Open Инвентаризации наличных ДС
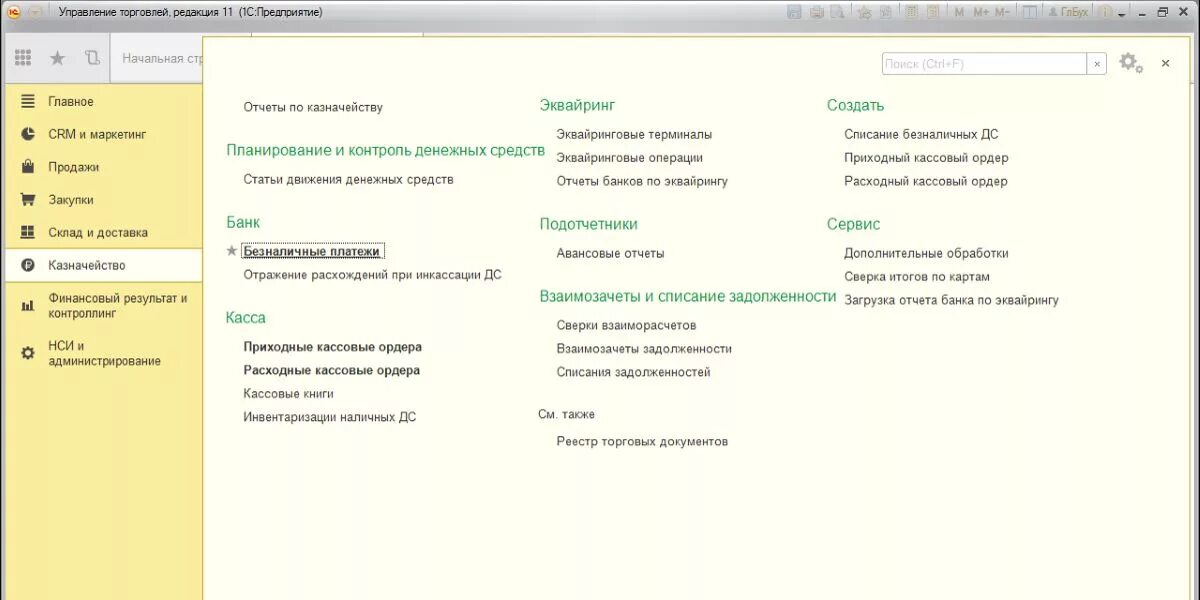Image resolution: width=1200 pixels, height=600 pixels. (329, 418)
